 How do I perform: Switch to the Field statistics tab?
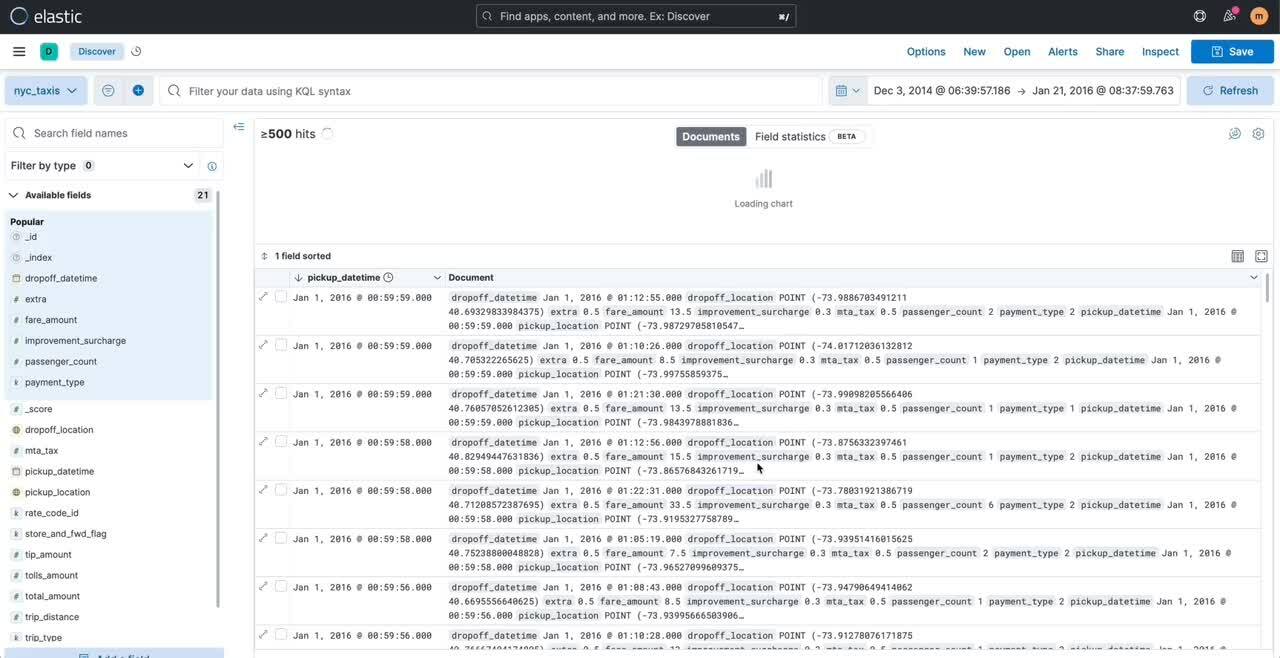coord(790,136)
